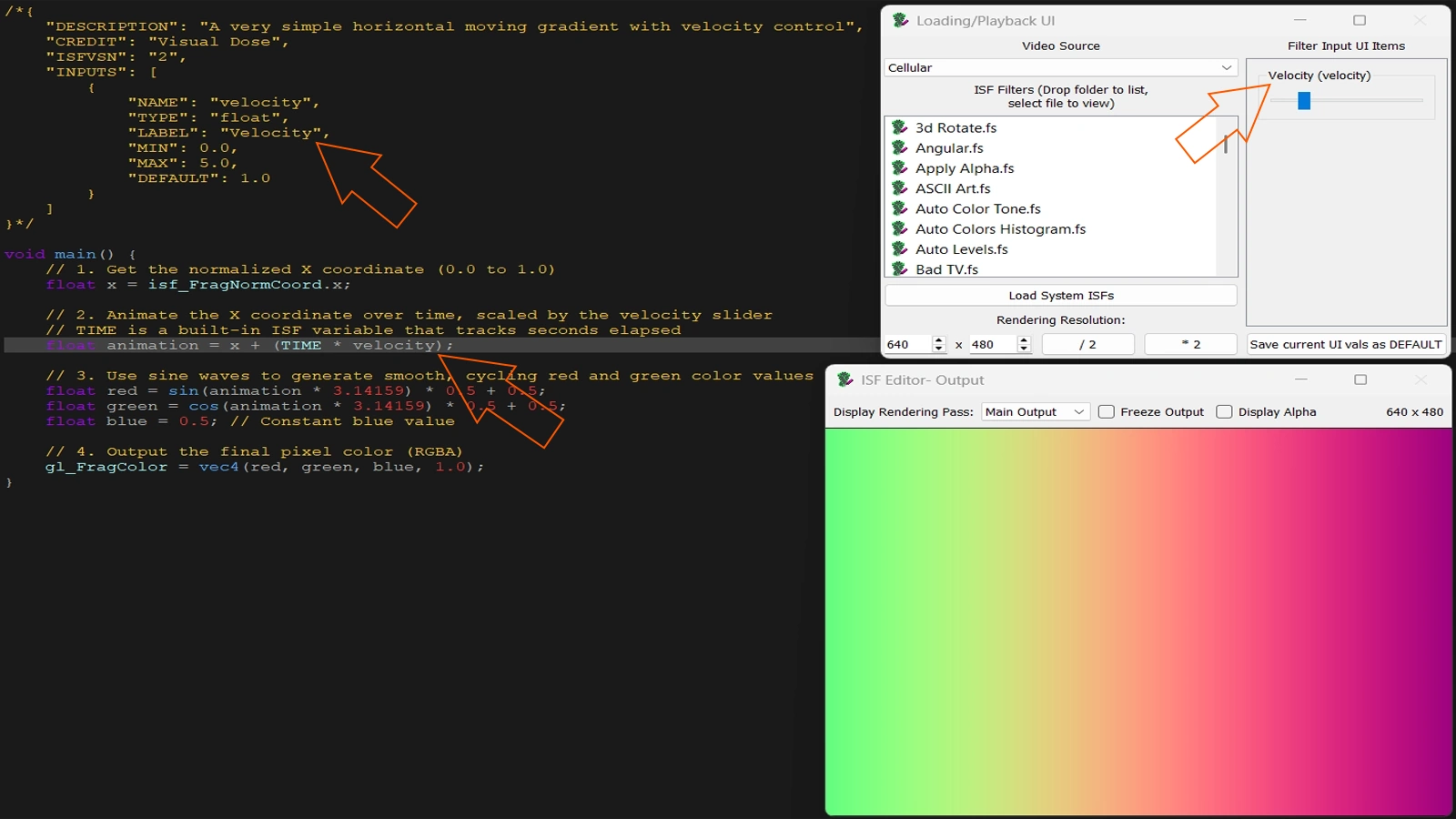Enable the Display Alpha checkbox
This screenshot has height=819, width=1456.
click(x=1224, y=411)
